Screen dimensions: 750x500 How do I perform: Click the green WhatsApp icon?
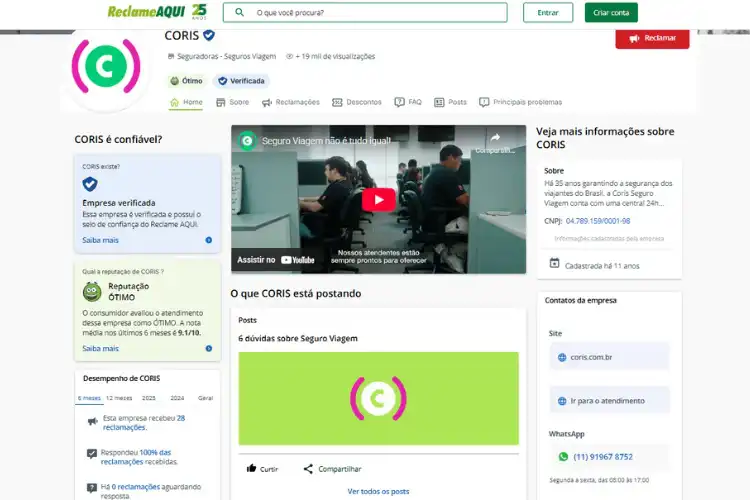[x=563, y=457]
